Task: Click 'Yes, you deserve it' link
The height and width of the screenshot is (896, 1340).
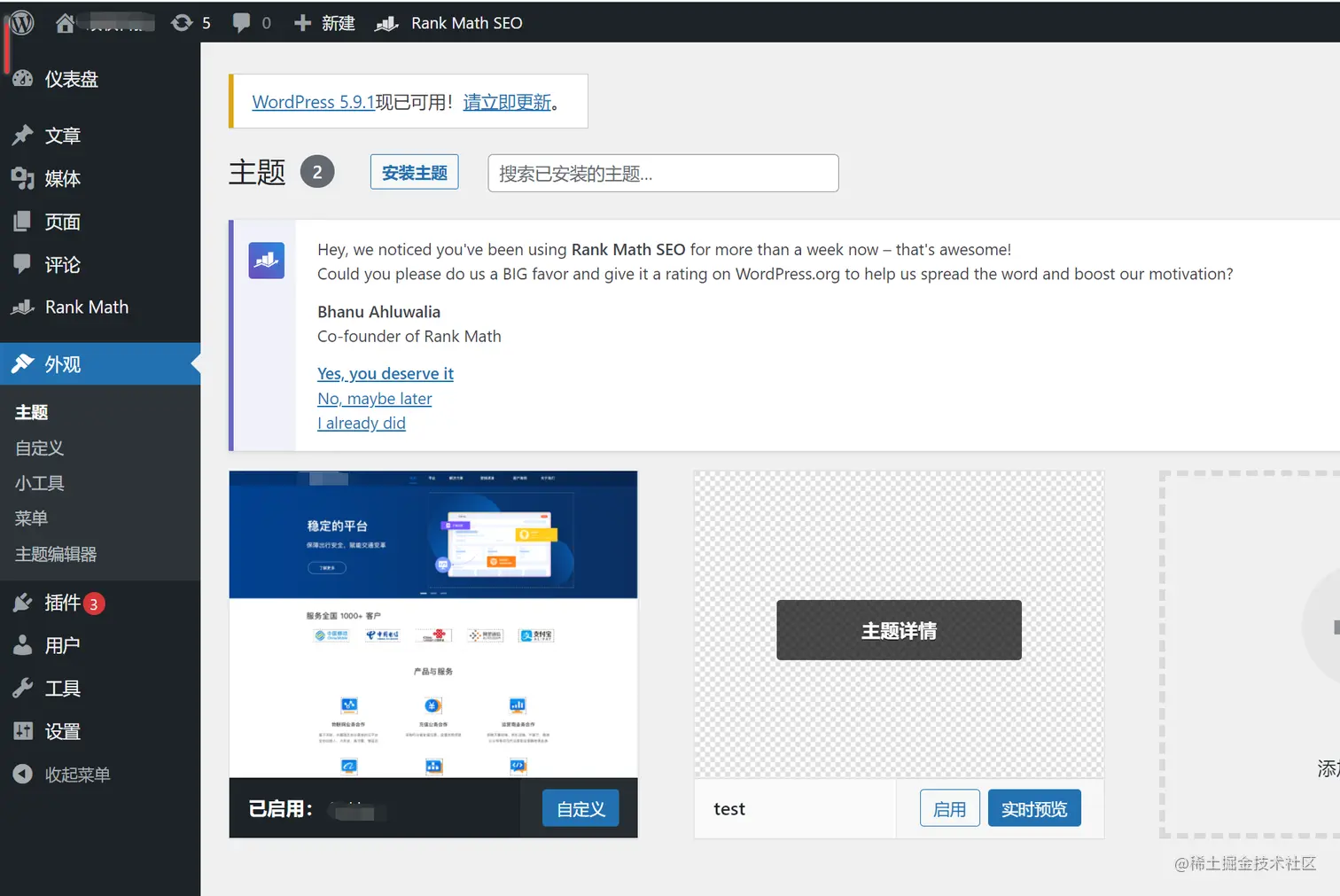Action: 386,374
